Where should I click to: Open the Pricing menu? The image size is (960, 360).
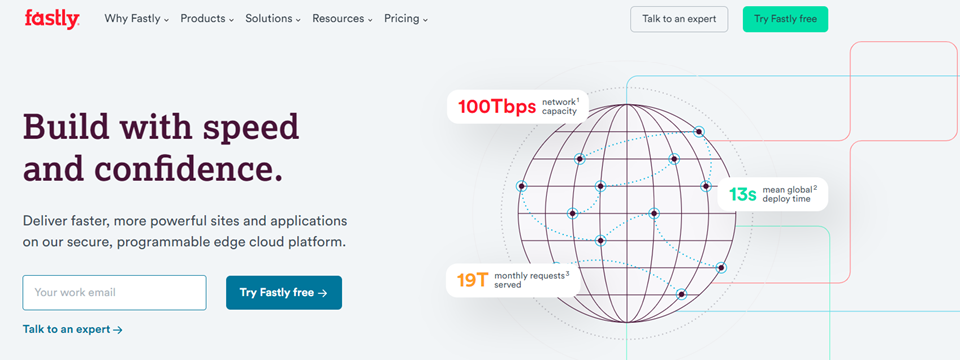point(406,19)
